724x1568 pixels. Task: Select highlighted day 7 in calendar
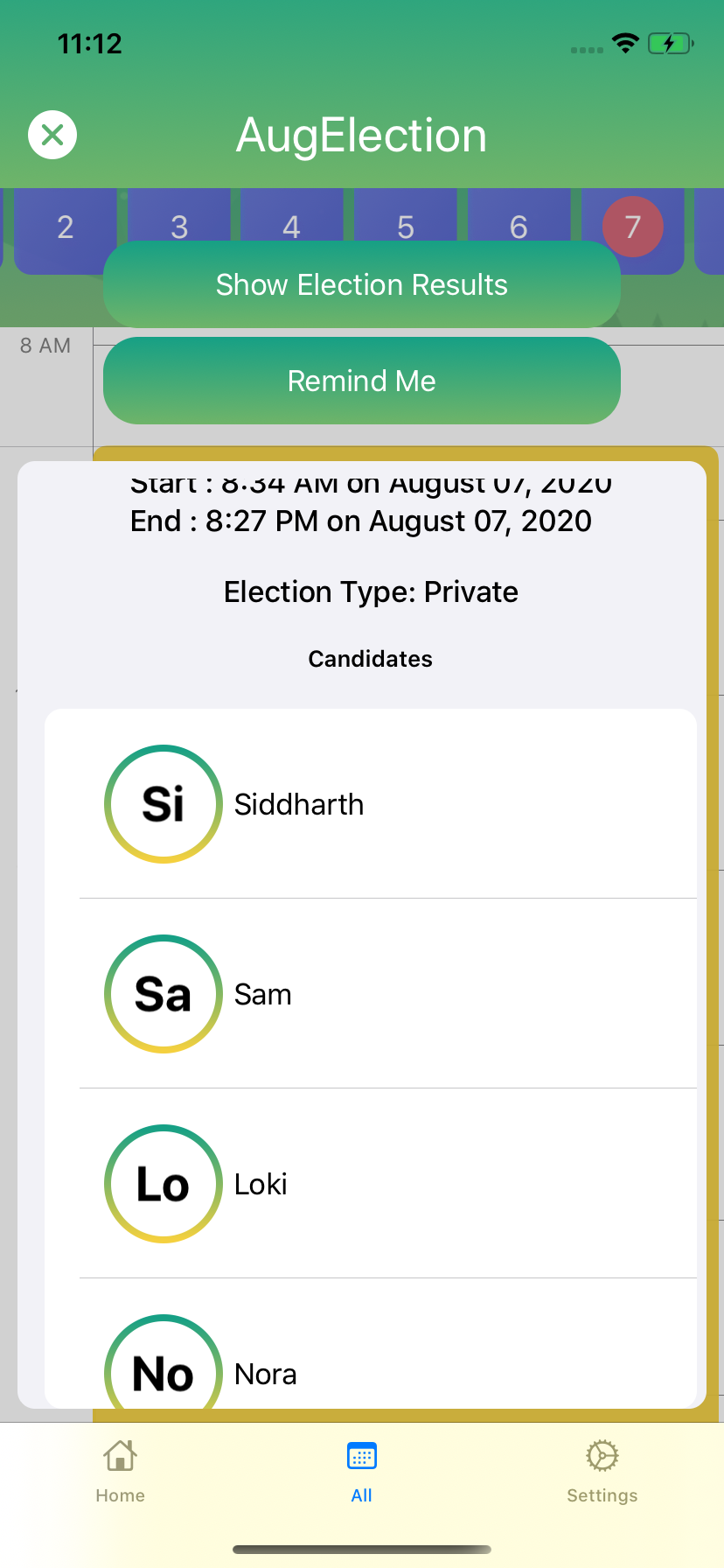coord(632,227)
